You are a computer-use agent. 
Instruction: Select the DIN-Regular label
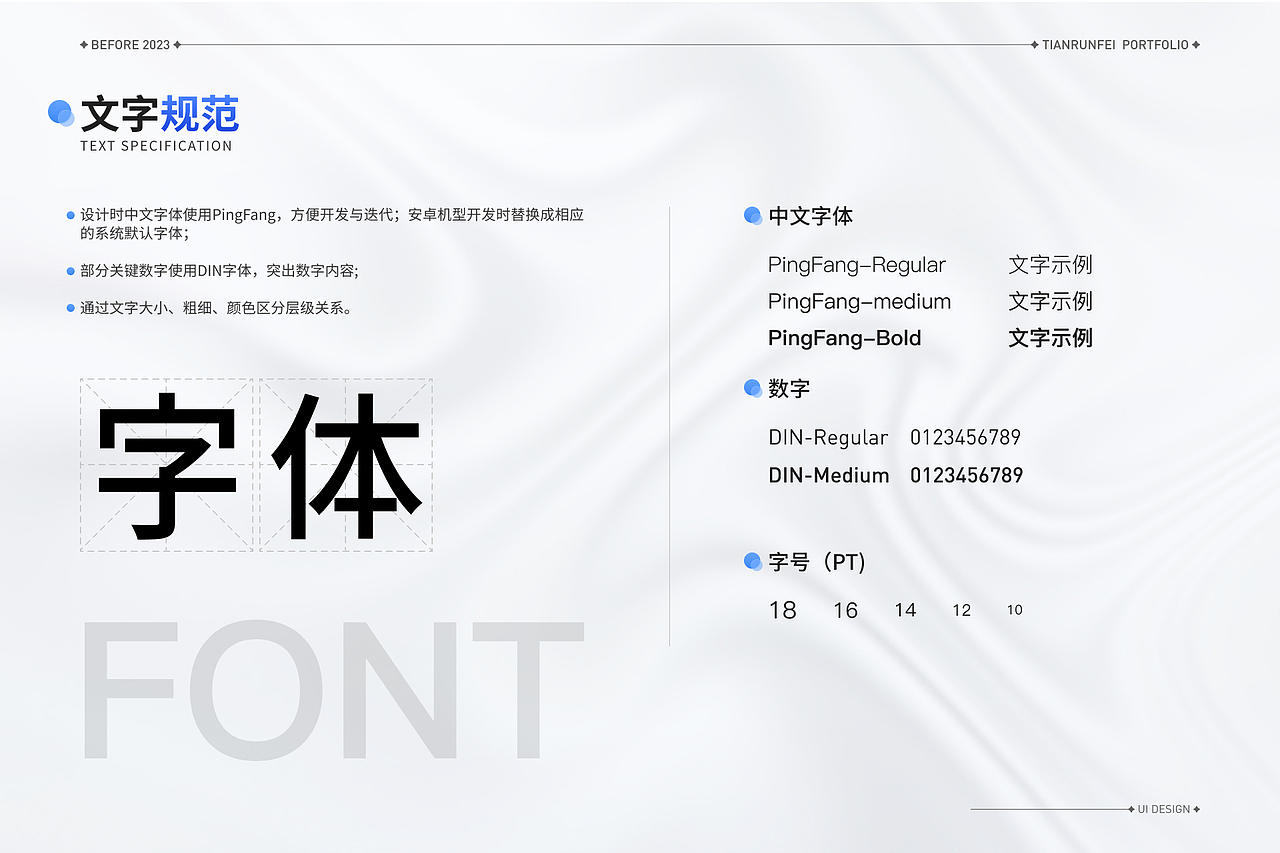click(828, 438)
